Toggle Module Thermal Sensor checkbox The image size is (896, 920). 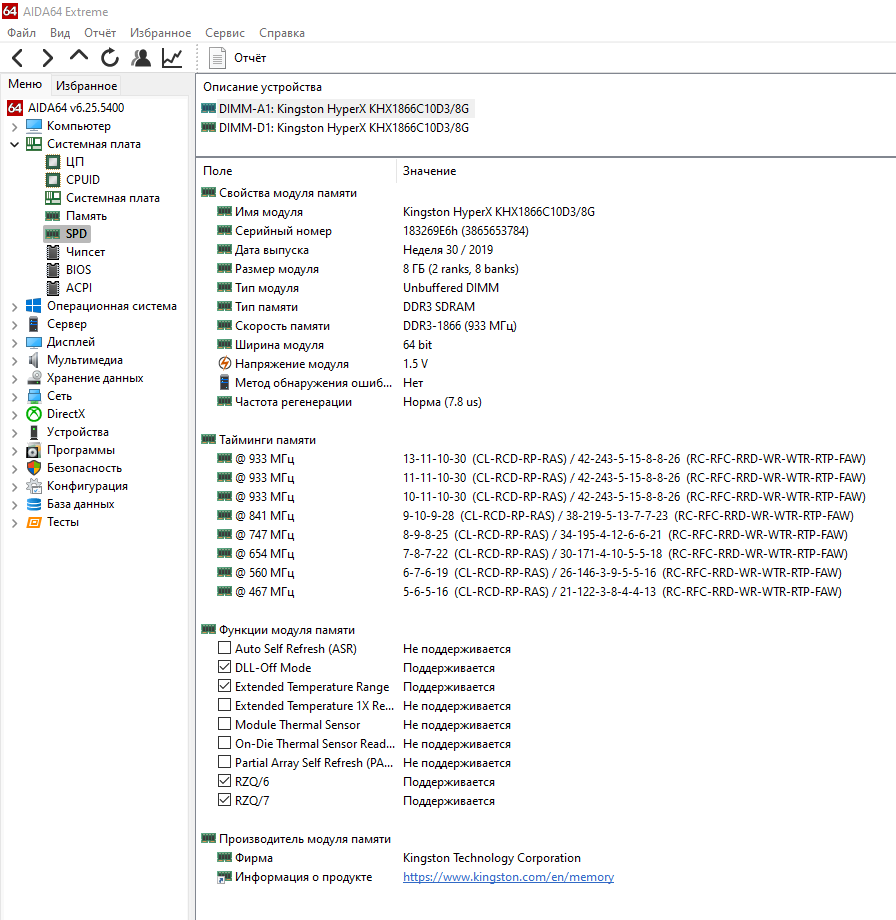click(224, 723)
